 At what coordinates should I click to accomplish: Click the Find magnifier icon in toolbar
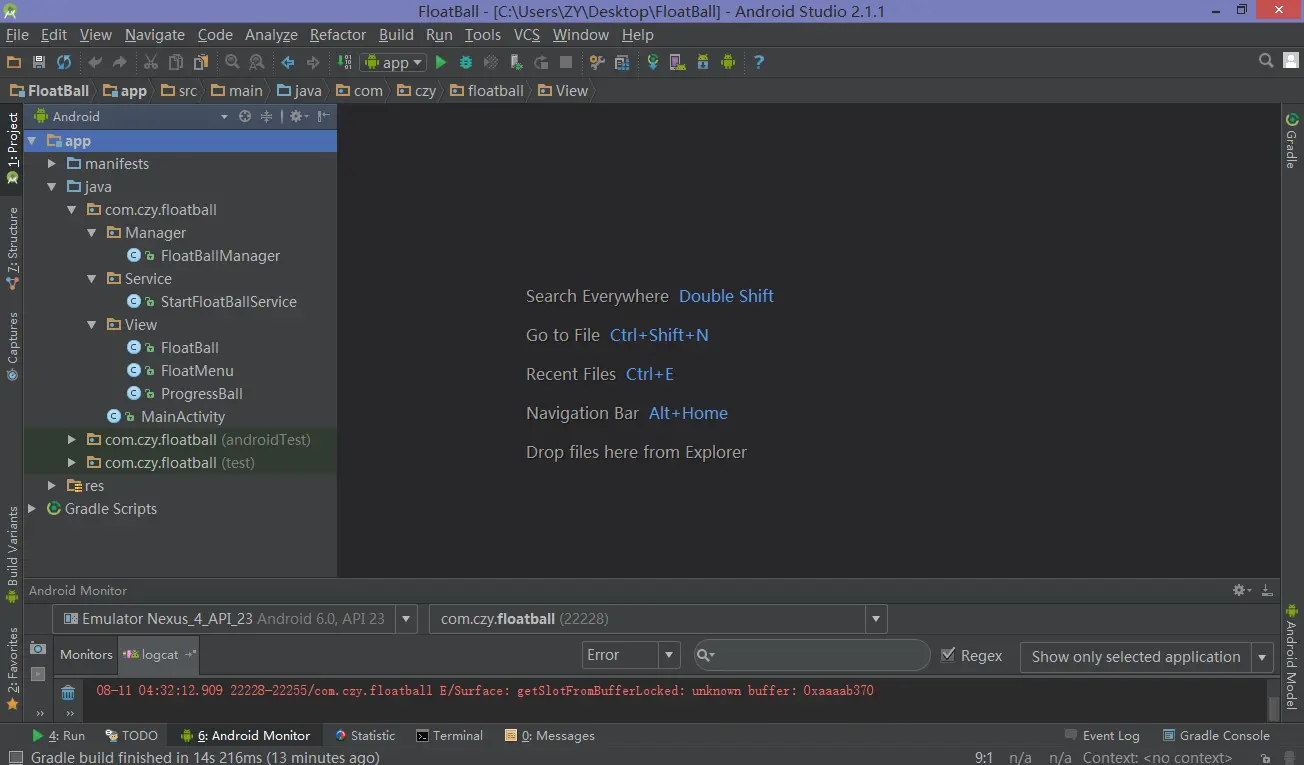click(x=232, y=62)
